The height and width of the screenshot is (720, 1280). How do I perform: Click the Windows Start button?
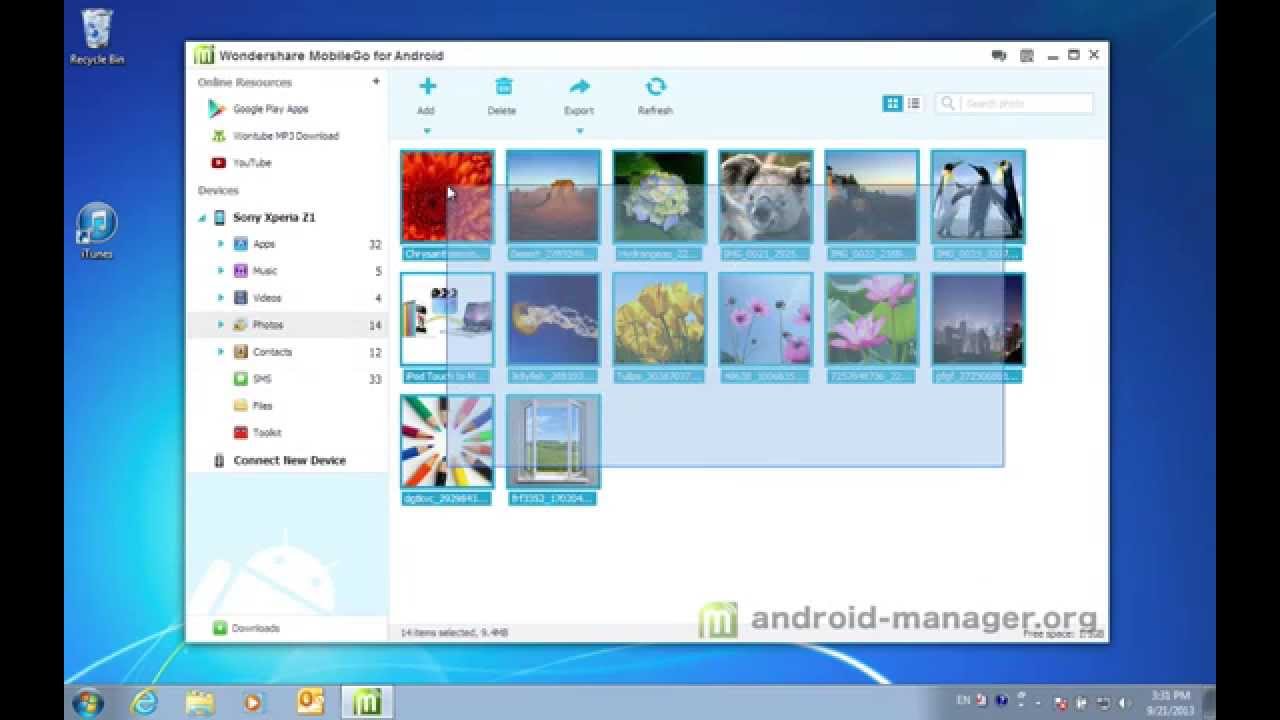88,701
